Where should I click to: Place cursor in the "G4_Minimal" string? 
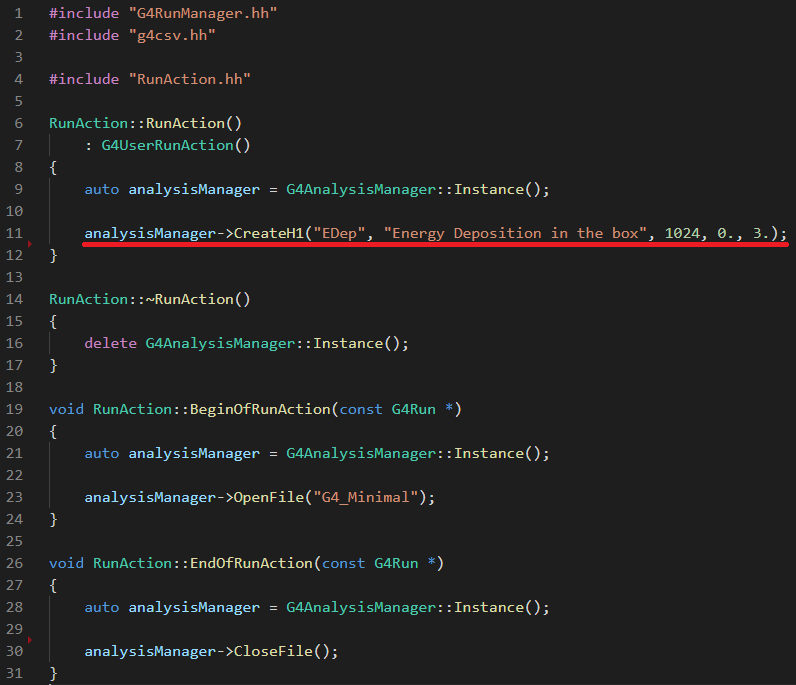(369, 497)
